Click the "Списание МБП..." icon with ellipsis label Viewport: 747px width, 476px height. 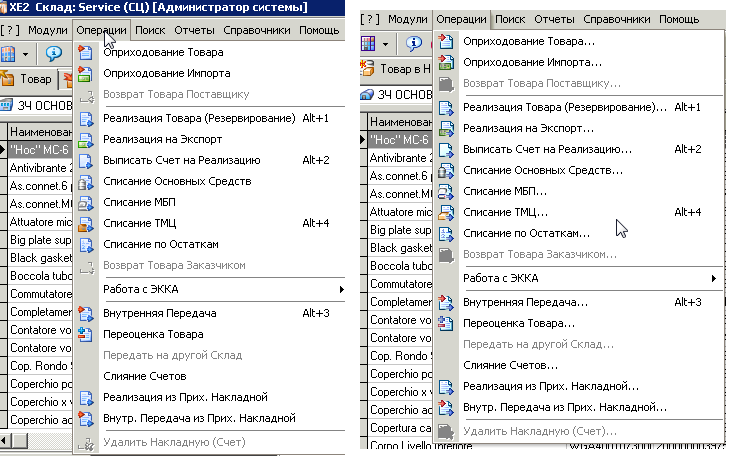click(446, 191)
